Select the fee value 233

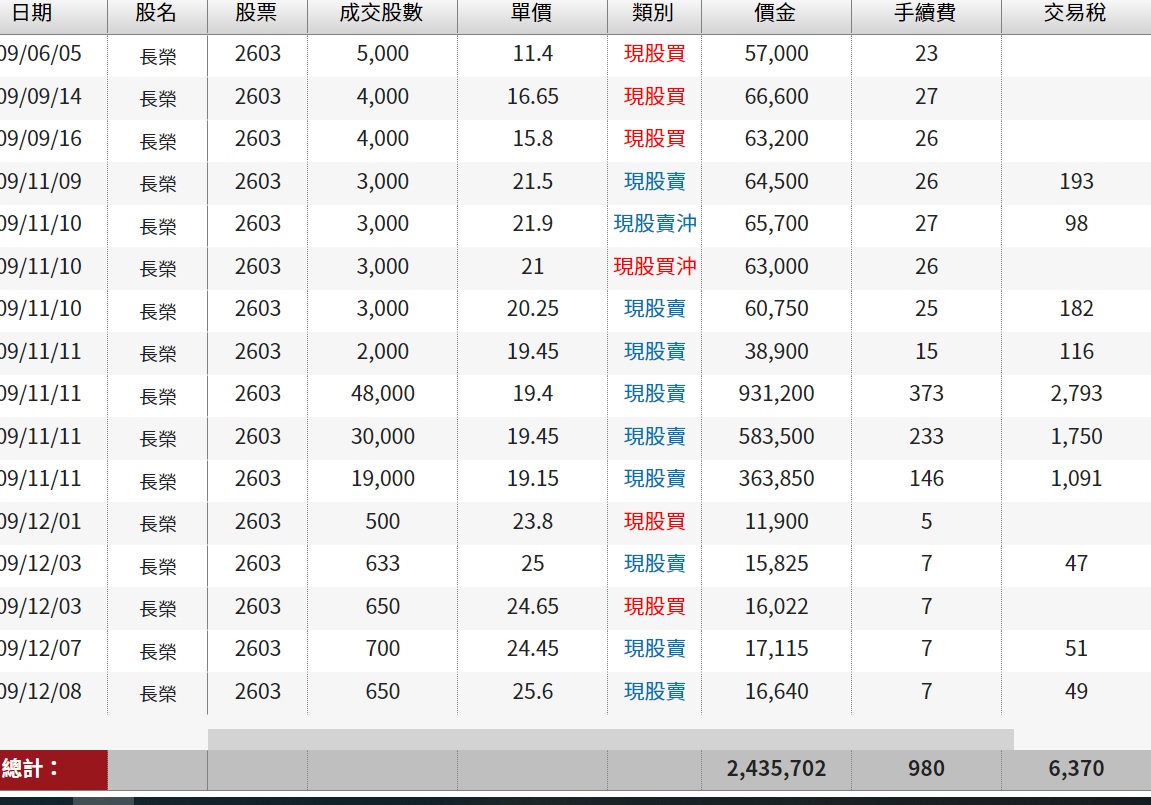point(926,437)
